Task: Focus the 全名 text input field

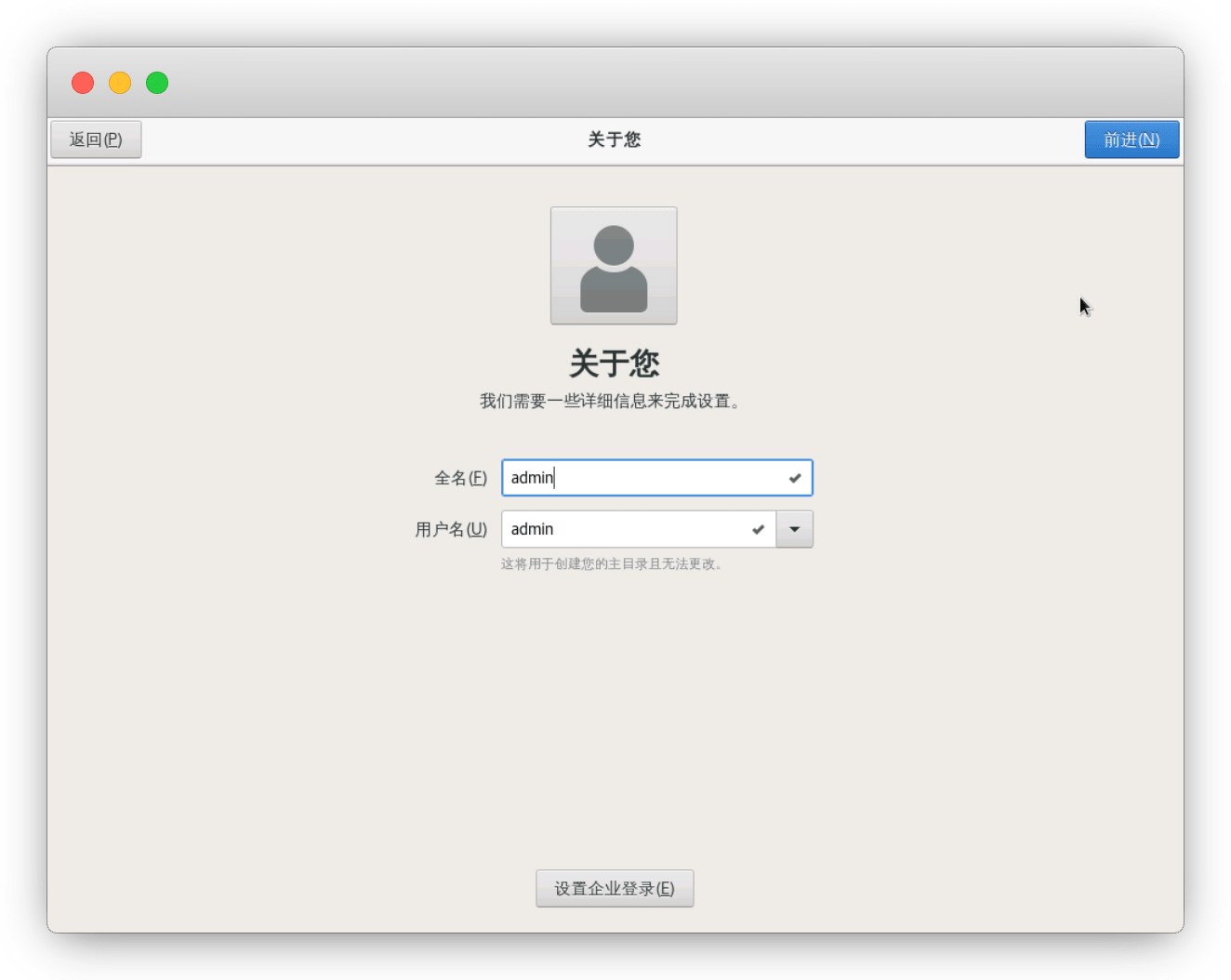Action: 642,478
